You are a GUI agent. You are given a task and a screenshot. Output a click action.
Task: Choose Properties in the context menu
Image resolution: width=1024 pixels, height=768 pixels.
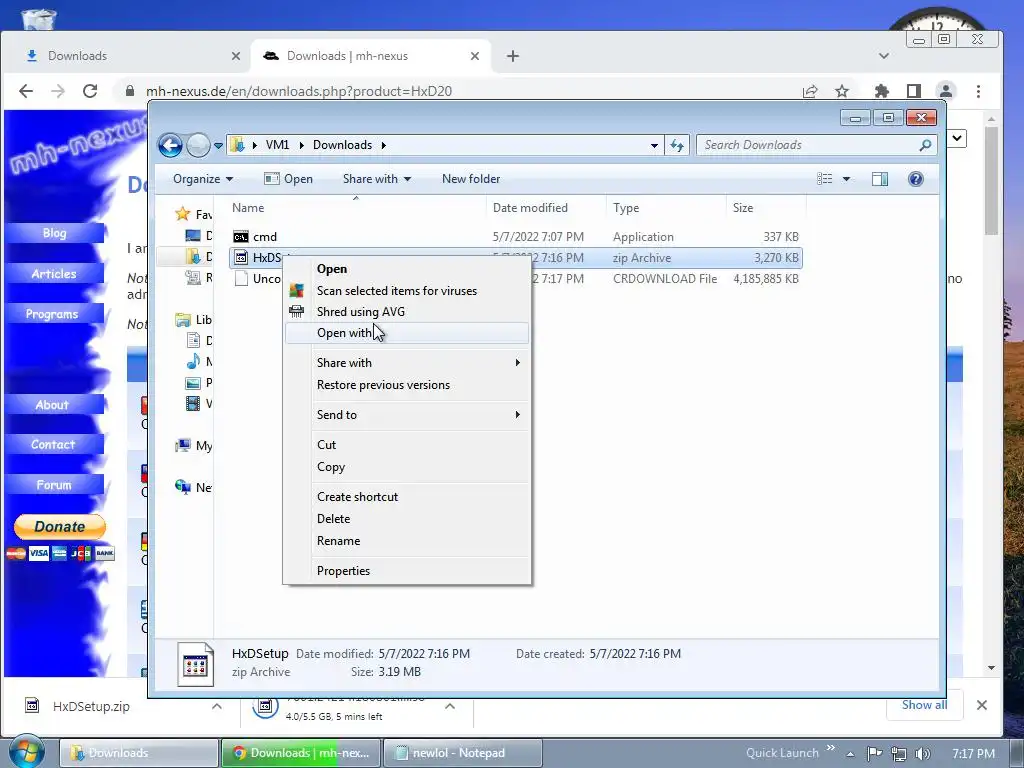click(407, 571)
